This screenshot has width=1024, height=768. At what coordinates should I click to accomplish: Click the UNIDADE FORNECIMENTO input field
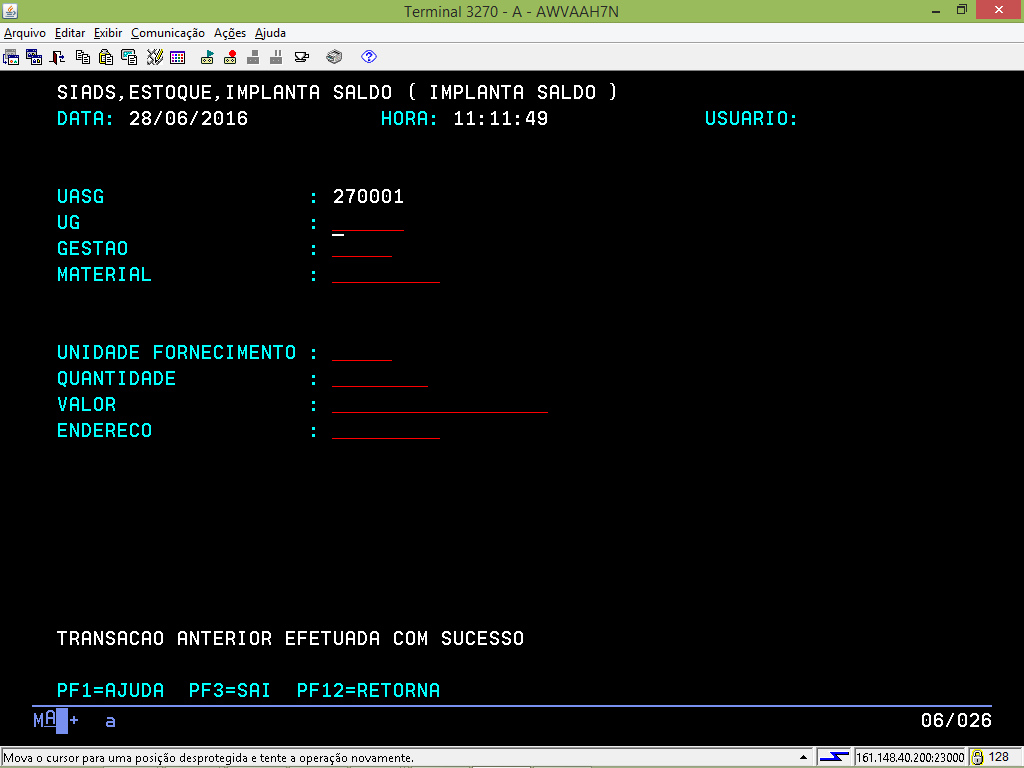point(362,353)
